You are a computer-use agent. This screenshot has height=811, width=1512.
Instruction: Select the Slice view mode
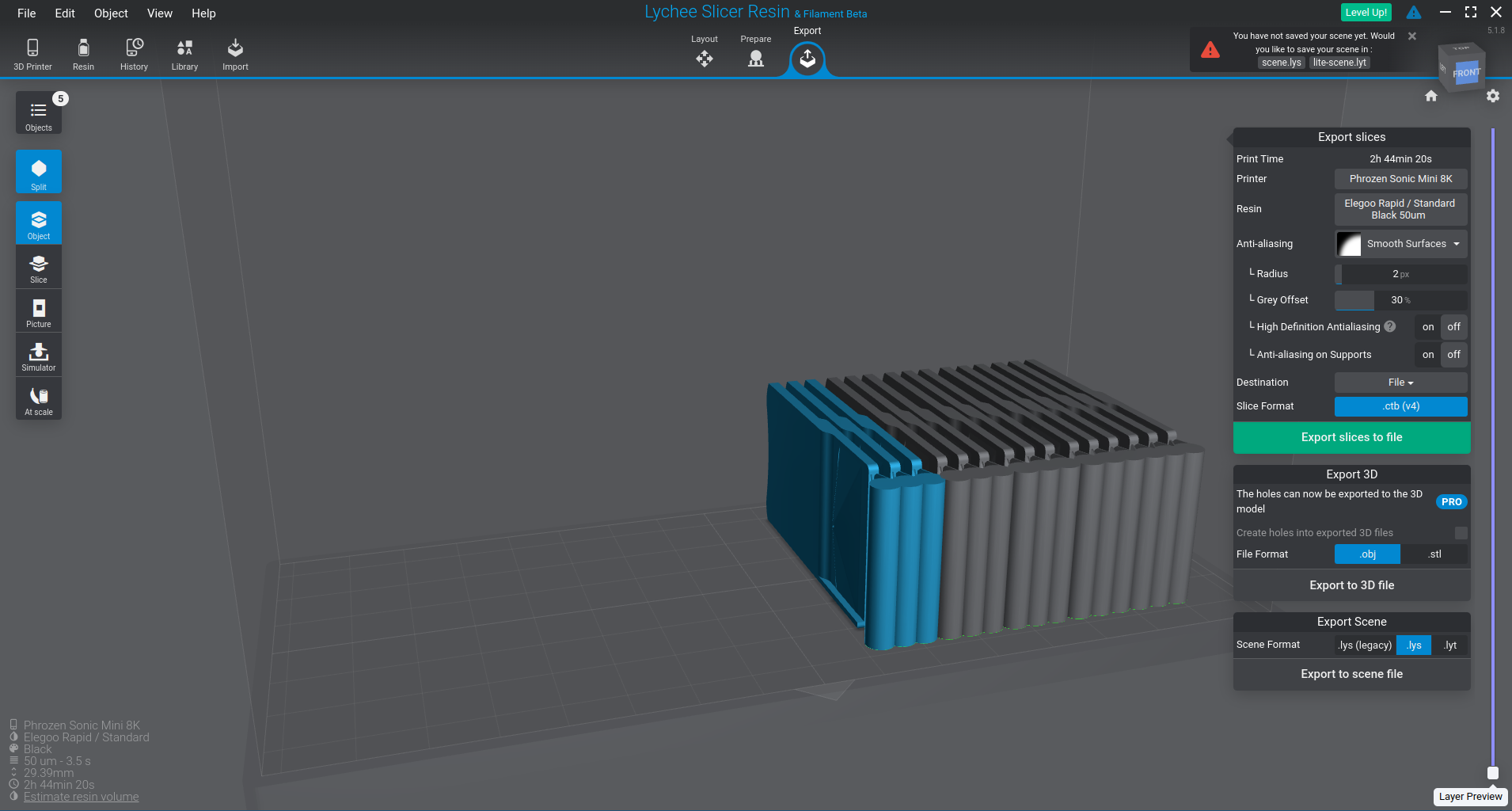pyautogui.click(x=39, y=267)
